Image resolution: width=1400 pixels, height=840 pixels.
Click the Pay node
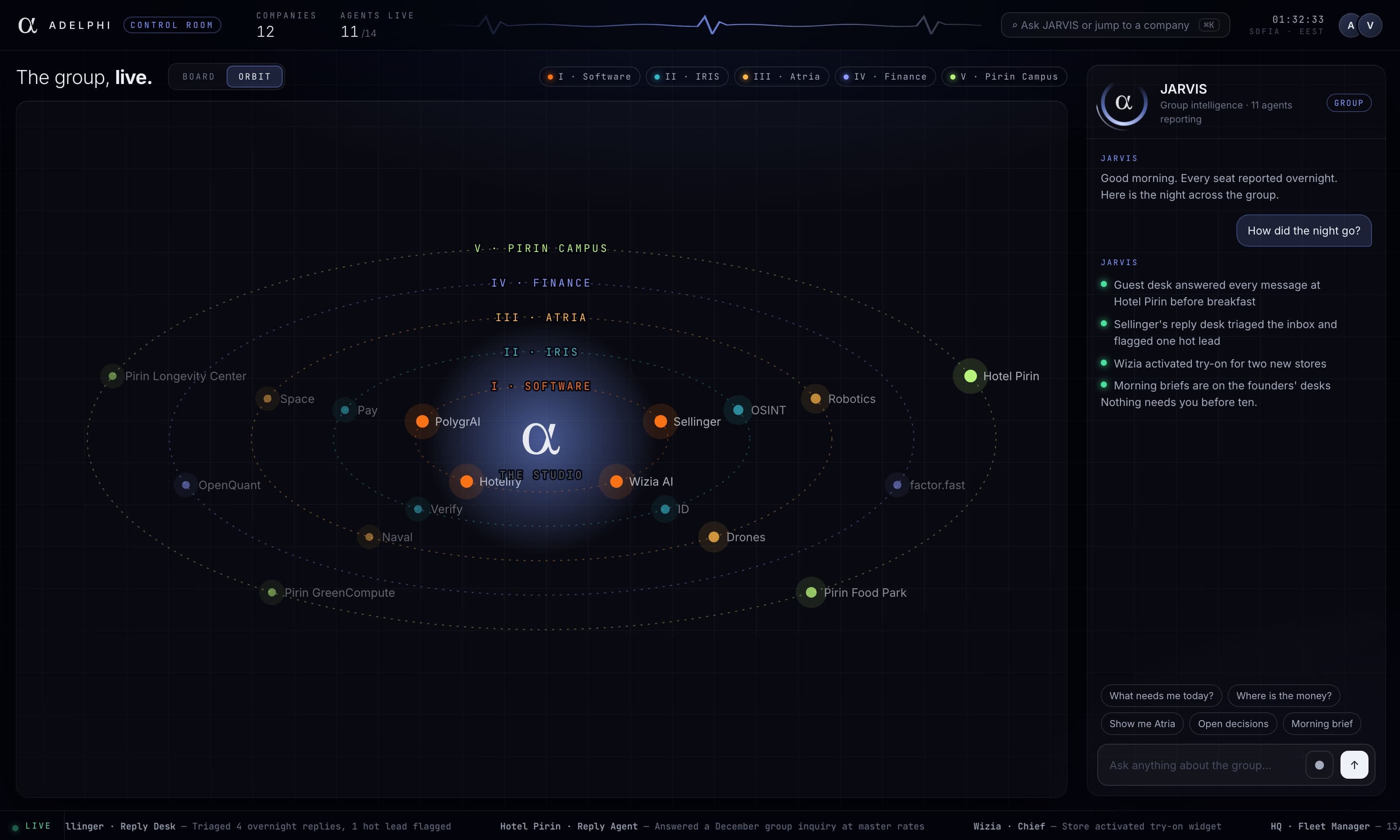coord(345,410)
